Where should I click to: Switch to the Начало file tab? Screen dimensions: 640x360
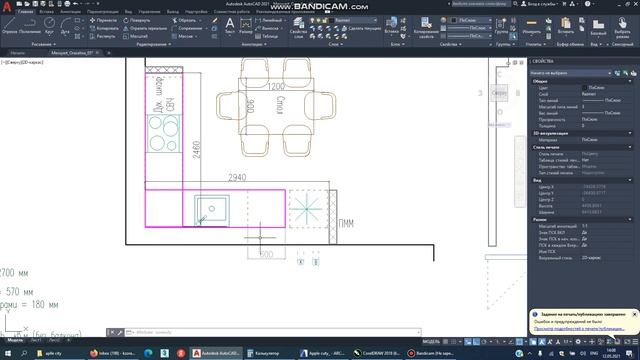point(18,53)
